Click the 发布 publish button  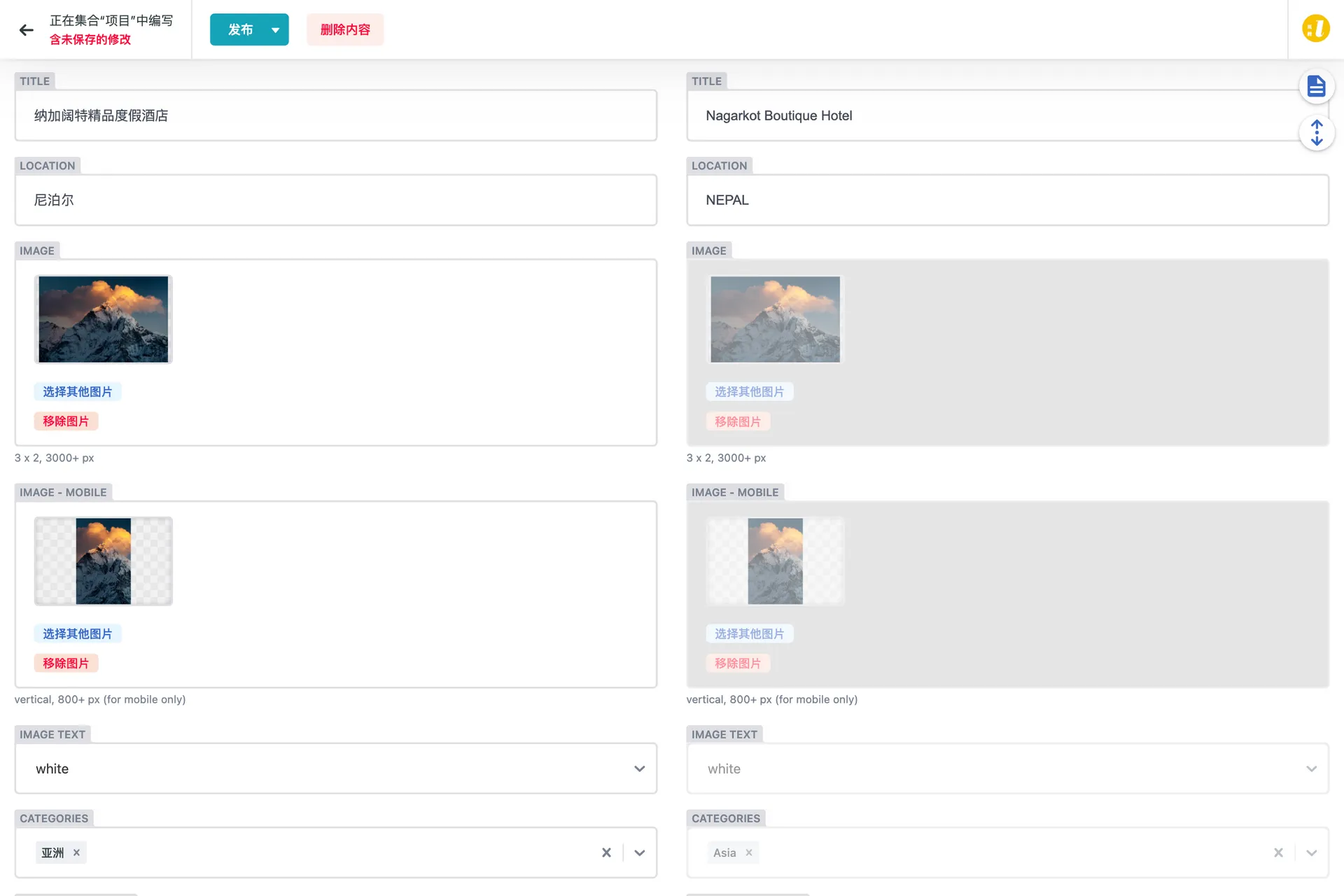pos(240,30)
